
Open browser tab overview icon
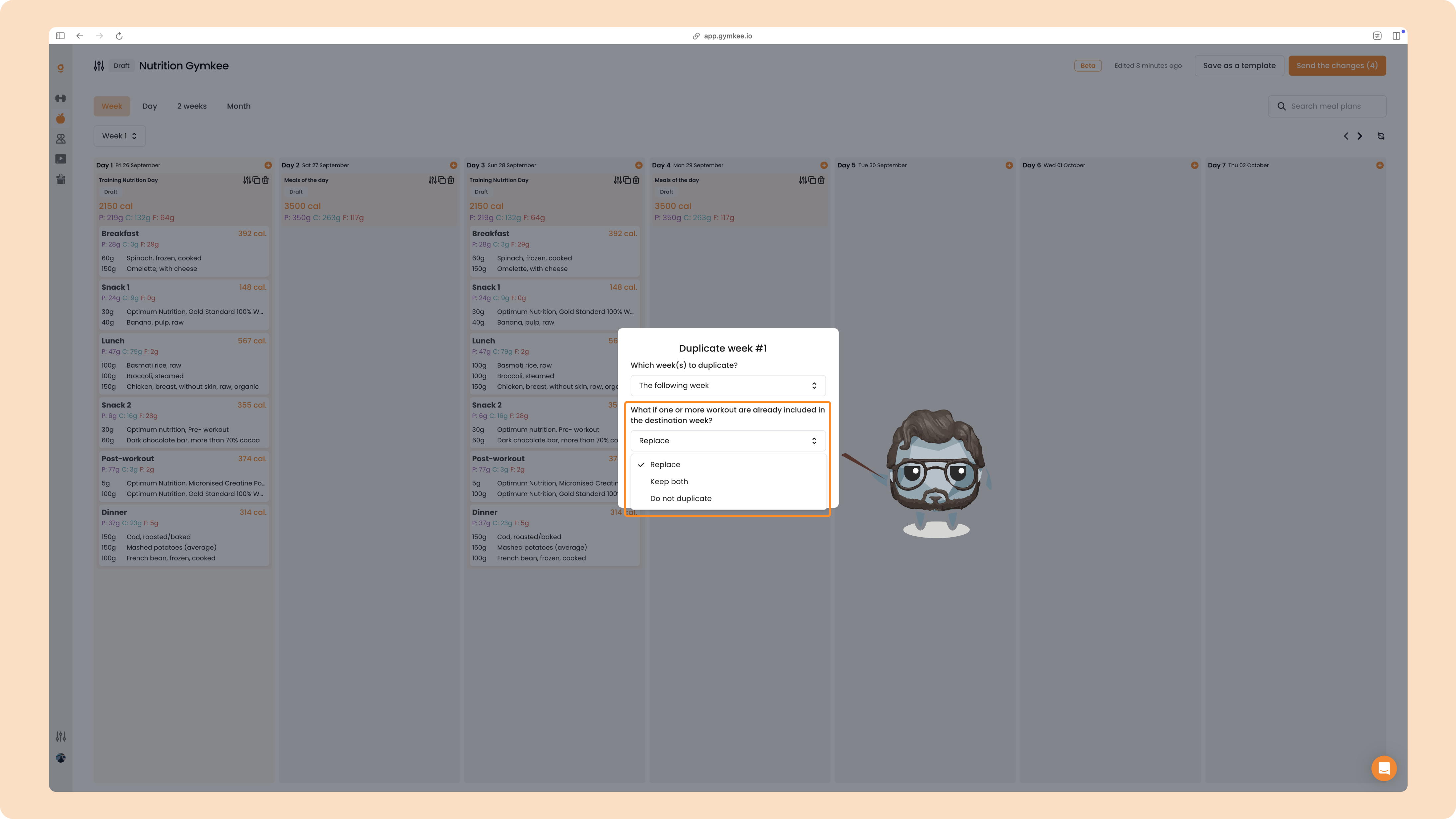pos(1396,36)
